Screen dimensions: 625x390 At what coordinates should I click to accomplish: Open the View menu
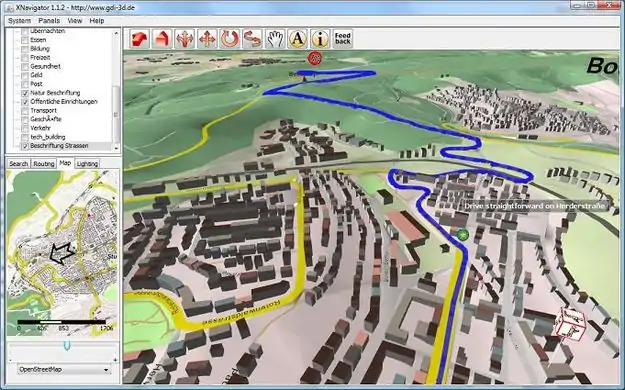point(75,21)
